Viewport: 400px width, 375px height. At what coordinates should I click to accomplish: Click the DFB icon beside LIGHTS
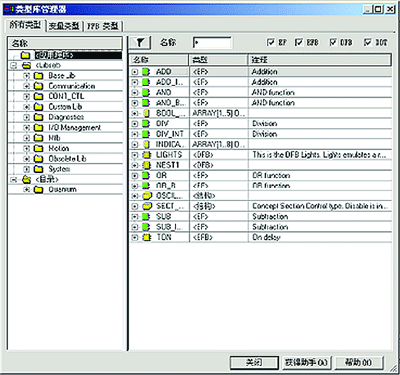pyautogui.click(x=147, y=155)
